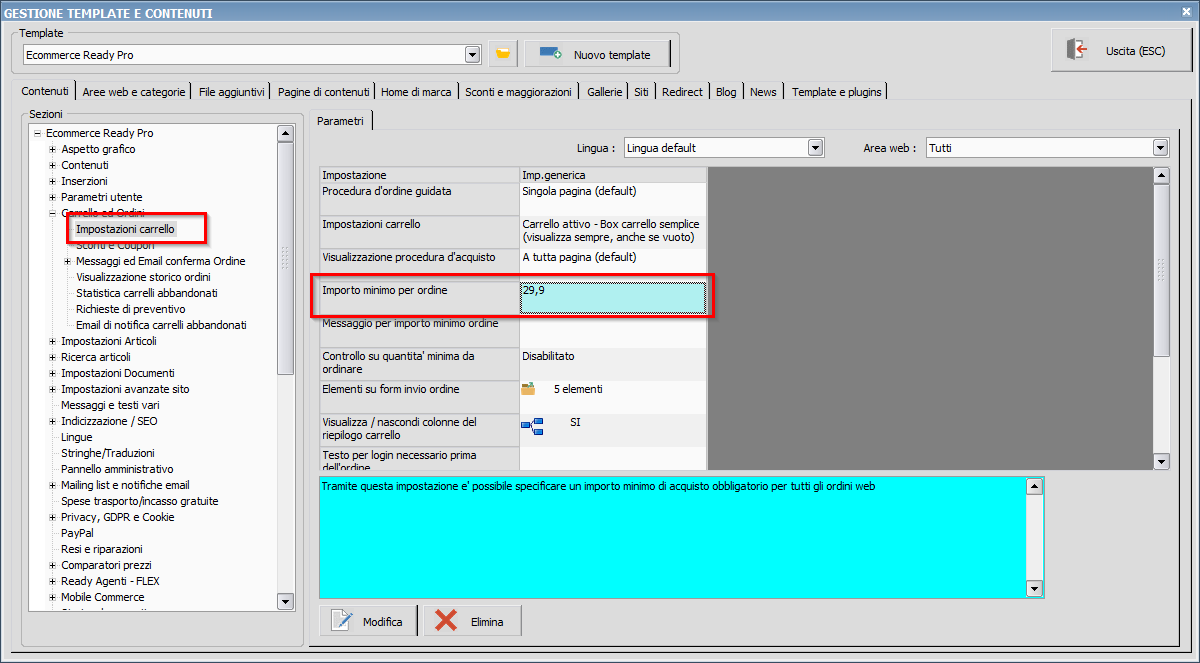Select Richieste di preventivo item
This screenshot has height=663, width=1200.
[x=131, y=309]
